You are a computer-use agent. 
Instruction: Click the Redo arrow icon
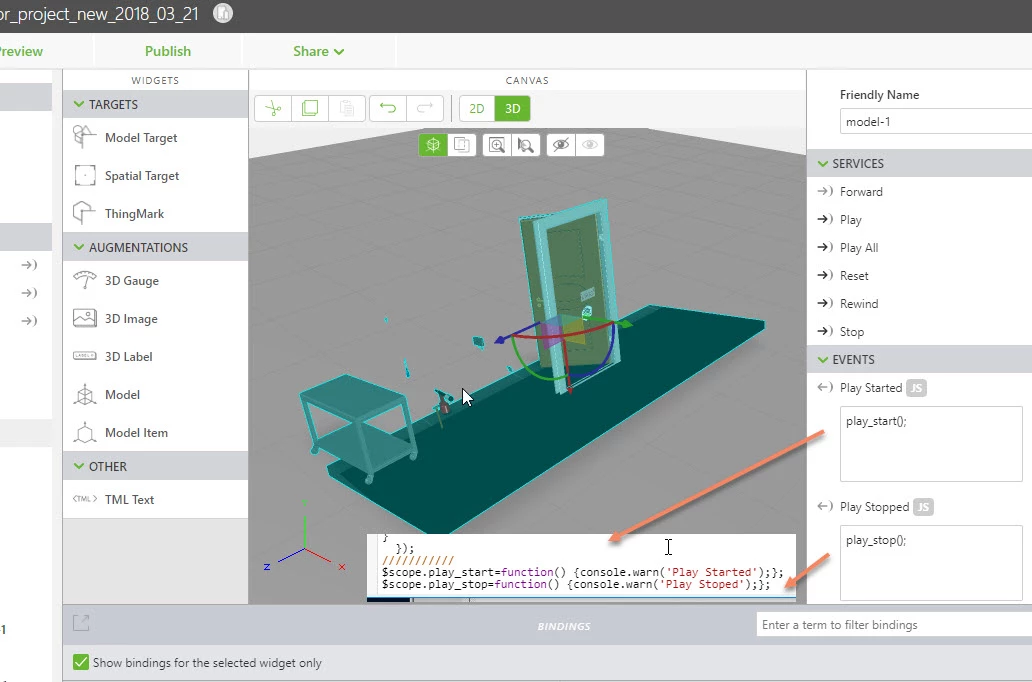(425, 109)
